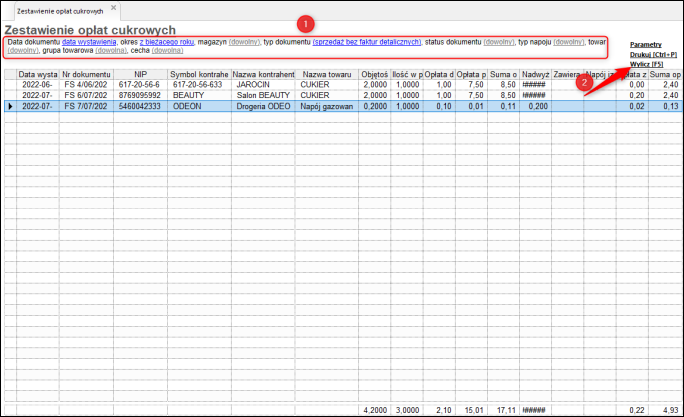Select document 'FS 4/06/202' cell
This screenshot has height=417, width=684.
[86, 85]
